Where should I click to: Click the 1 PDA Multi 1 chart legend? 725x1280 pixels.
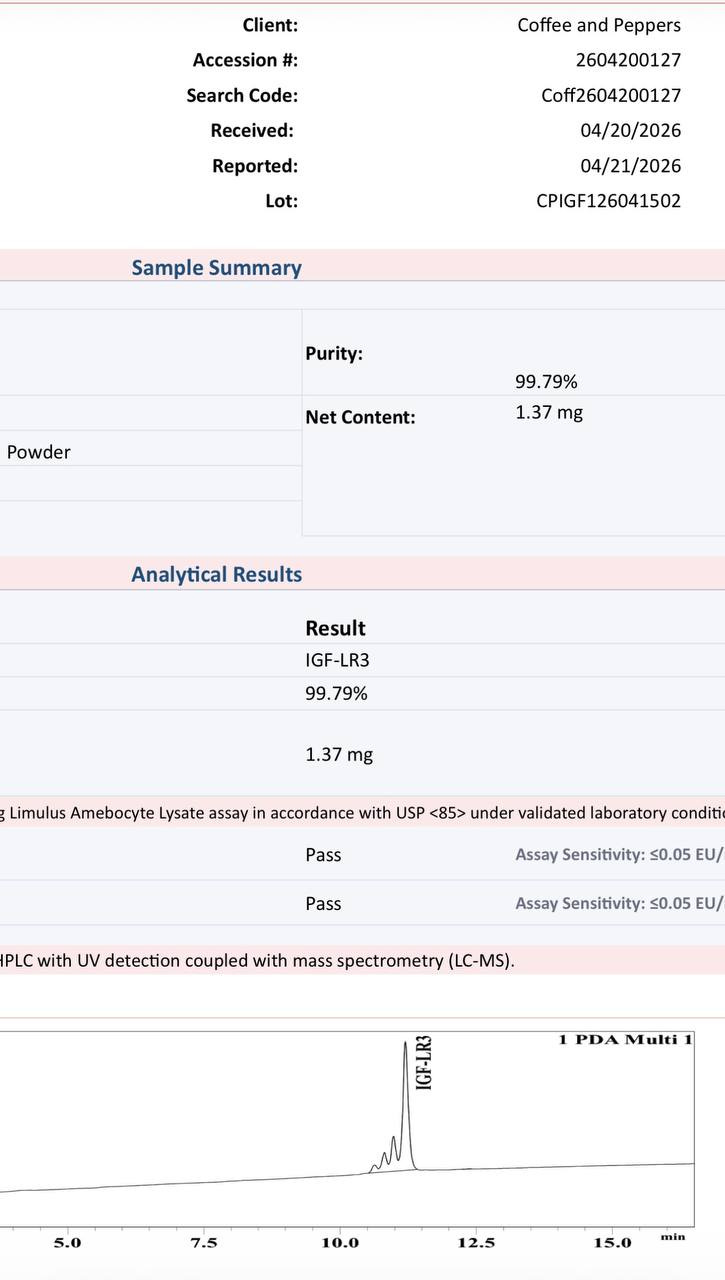coord(624,1040)
